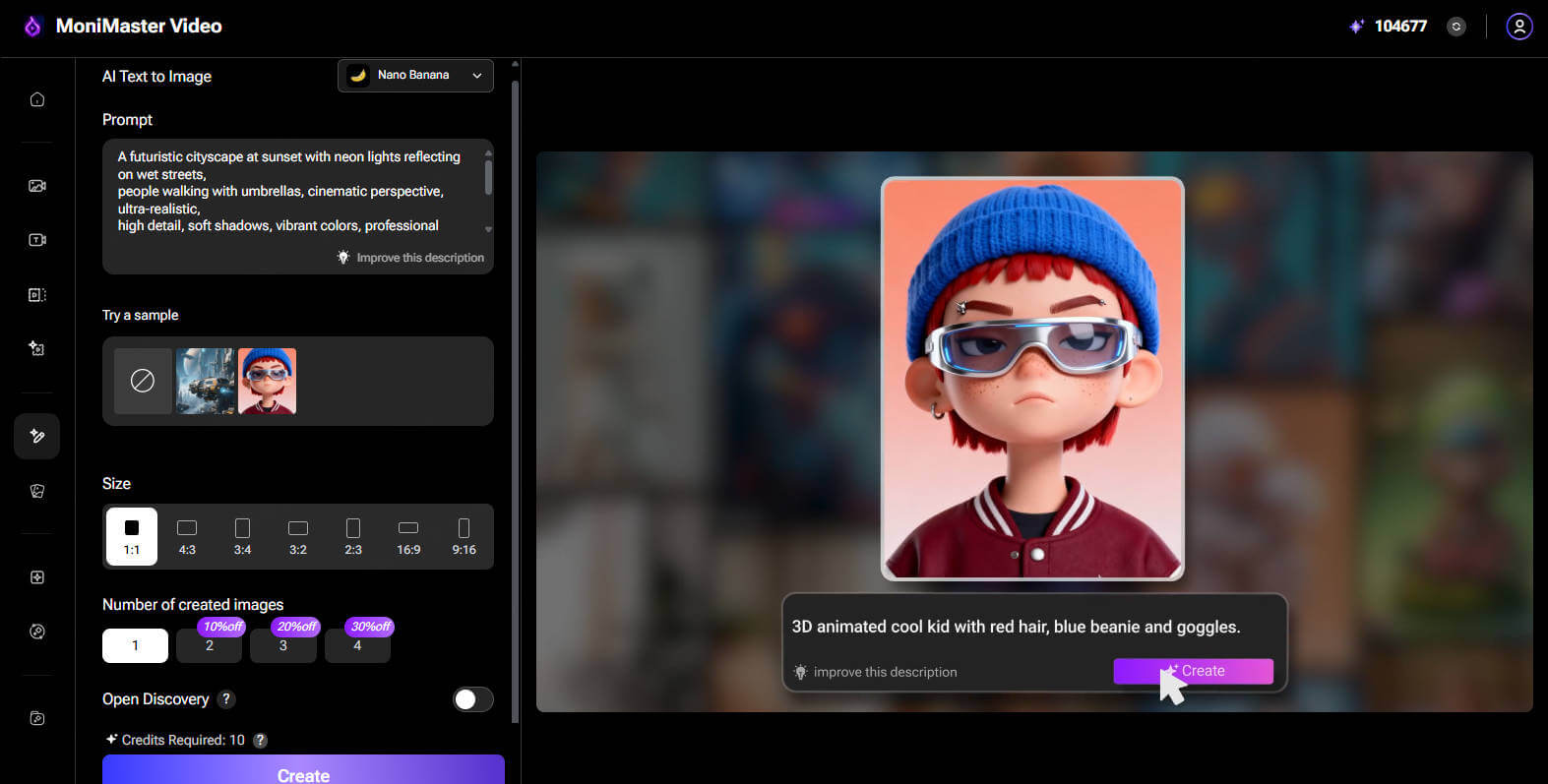Click the lightbulb icon beside Improve this description
This screenshot has width=1548, height=784.
click(x=343, y=257)
